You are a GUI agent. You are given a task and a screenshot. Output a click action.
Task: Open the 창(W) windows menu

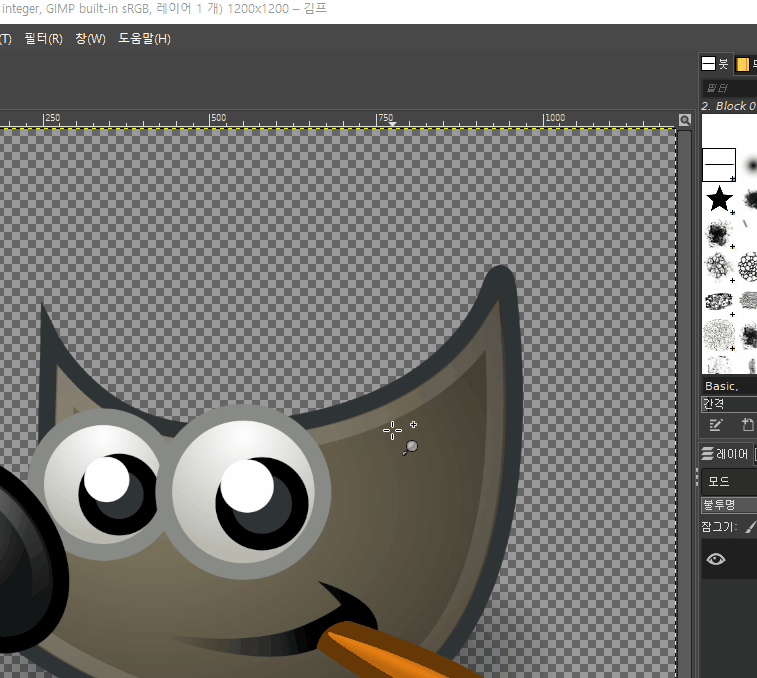pyautogui.click(x=90, y=38)
